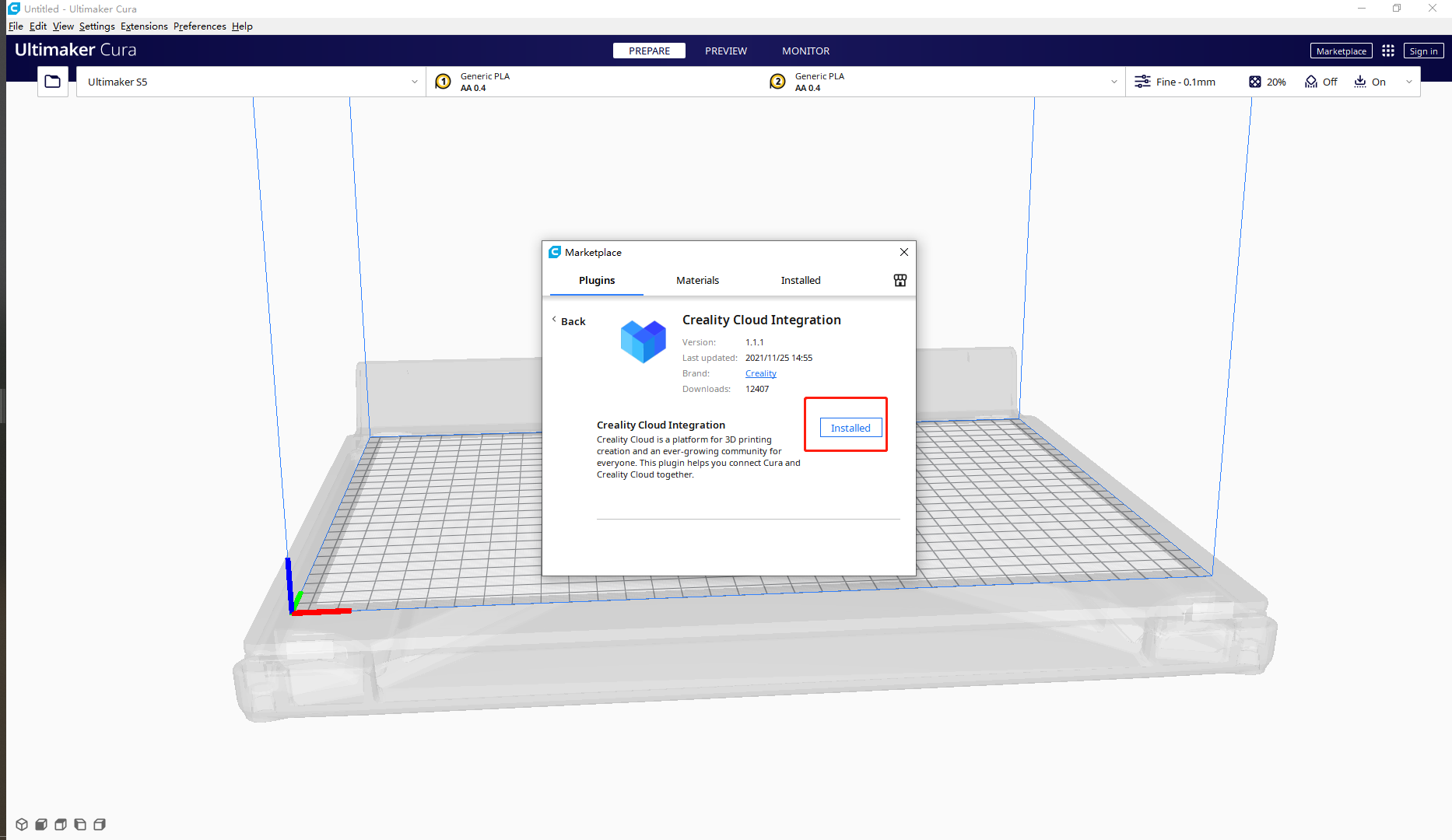Click the Sign in button
The width and height of the screenshot is (1452, 840).
pos(1423,51)
